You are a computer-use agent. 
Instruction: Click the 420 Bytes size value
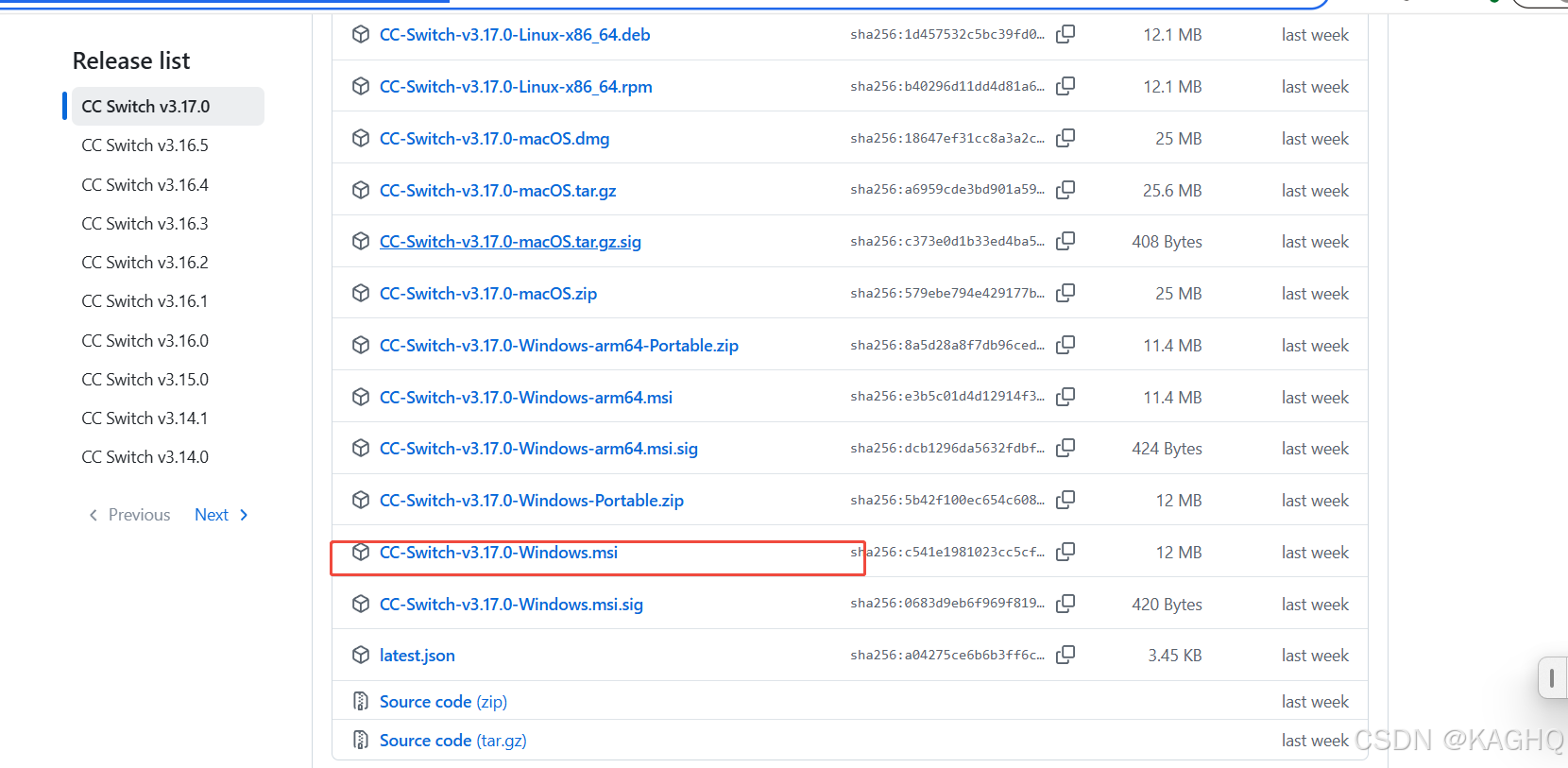click(x=1167, y=605)
